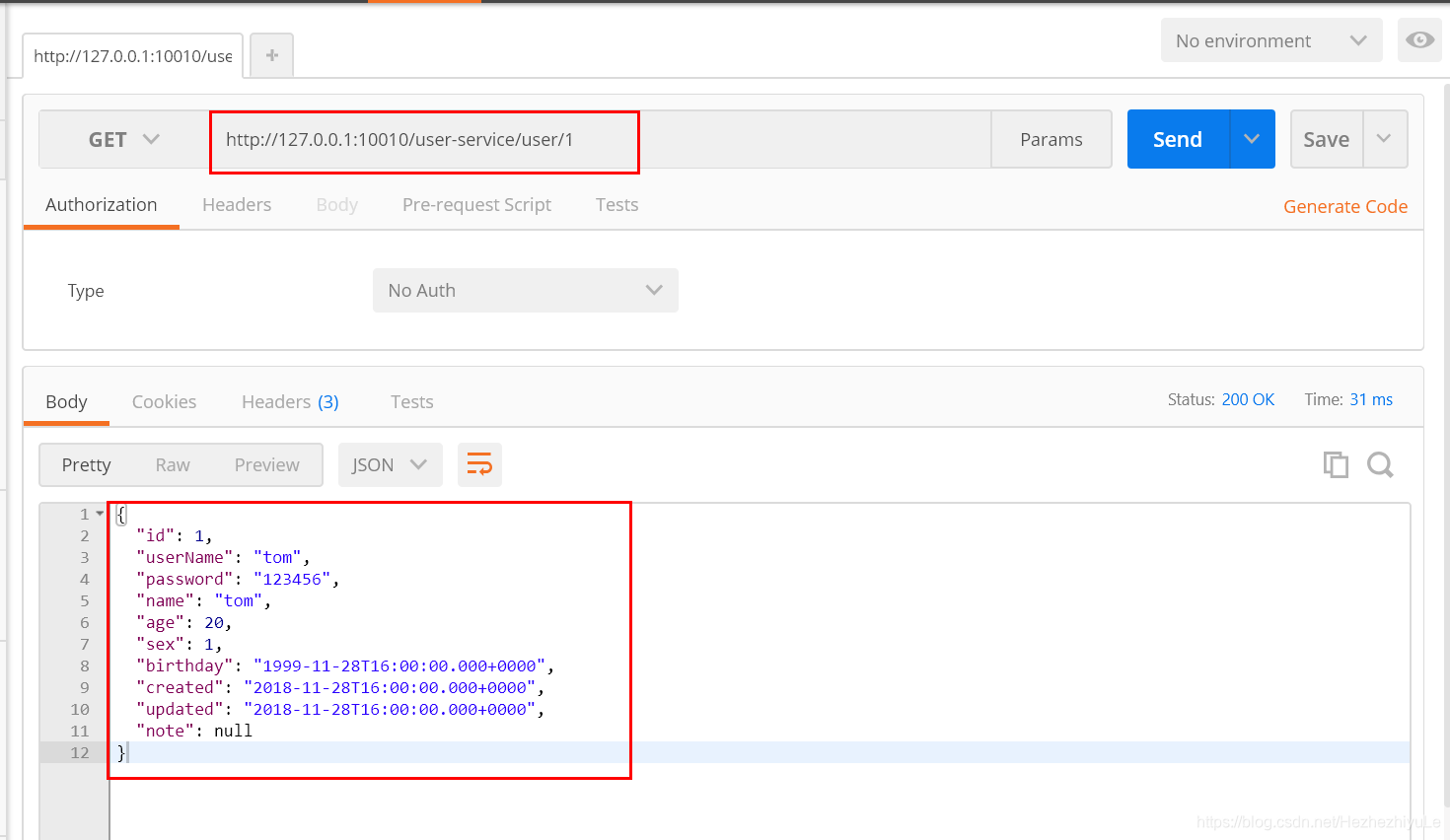Open the JSON format dropdown
The image size is (1450, 840).
click(390, 464)
